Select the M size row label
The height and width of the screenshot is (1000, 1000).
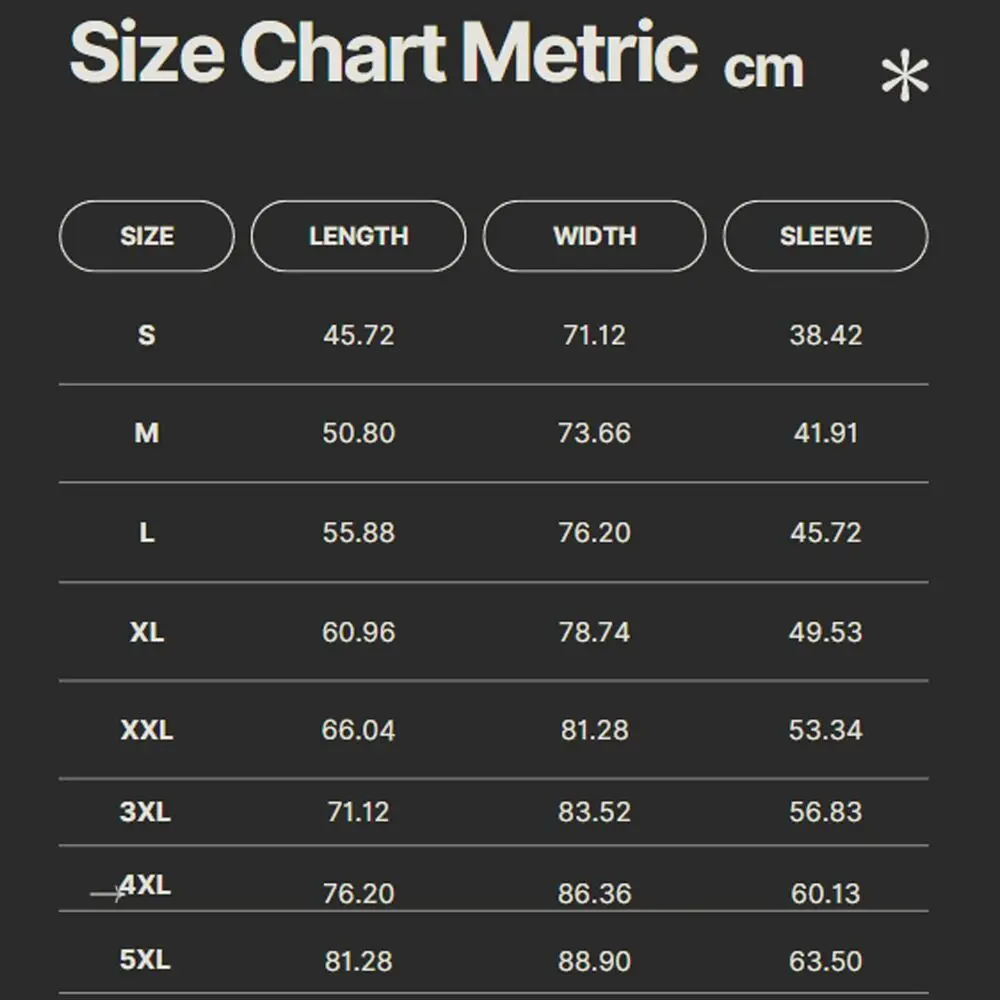pyautogui.click(x=147, y=433)
